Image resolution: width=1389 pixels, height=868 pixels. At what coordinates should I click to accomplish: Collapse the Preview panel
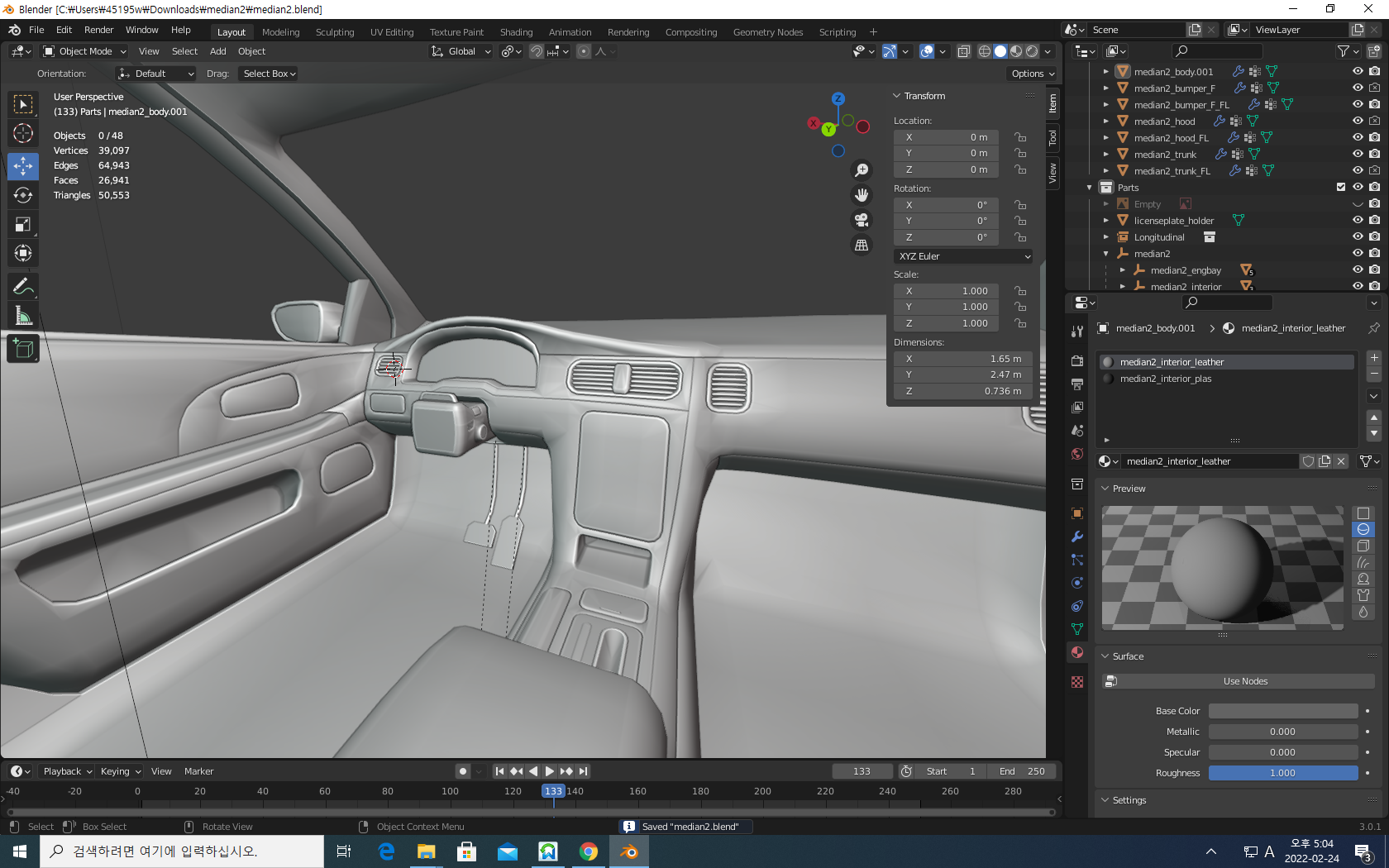(1129, 489)
